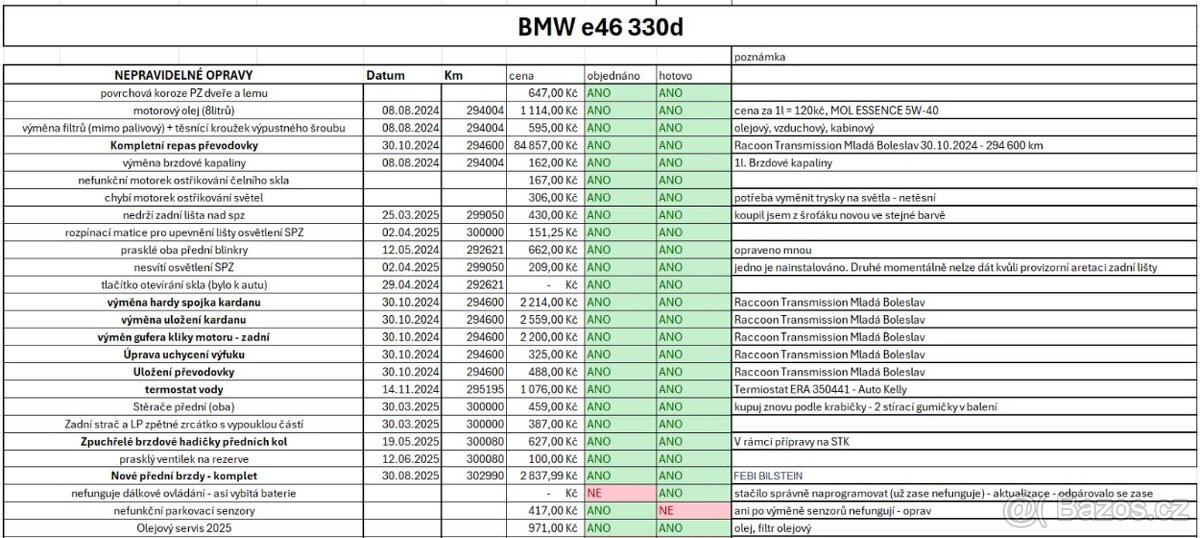The image size is (1200, 538).
Task: Select the 'Kompletní repas převodovky' cell
Action: click(183, 145)
